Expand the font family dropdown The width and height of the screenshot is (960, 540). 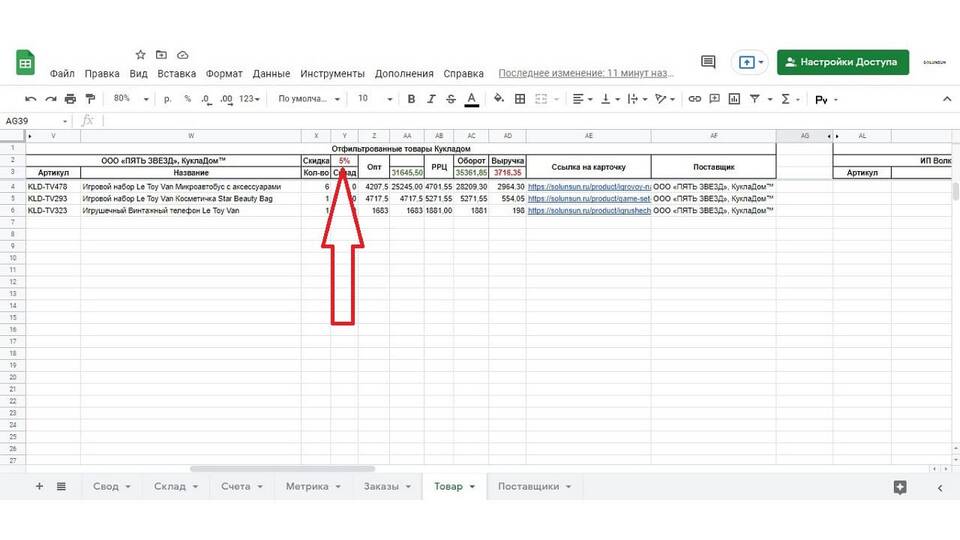[x=309, y=99]
